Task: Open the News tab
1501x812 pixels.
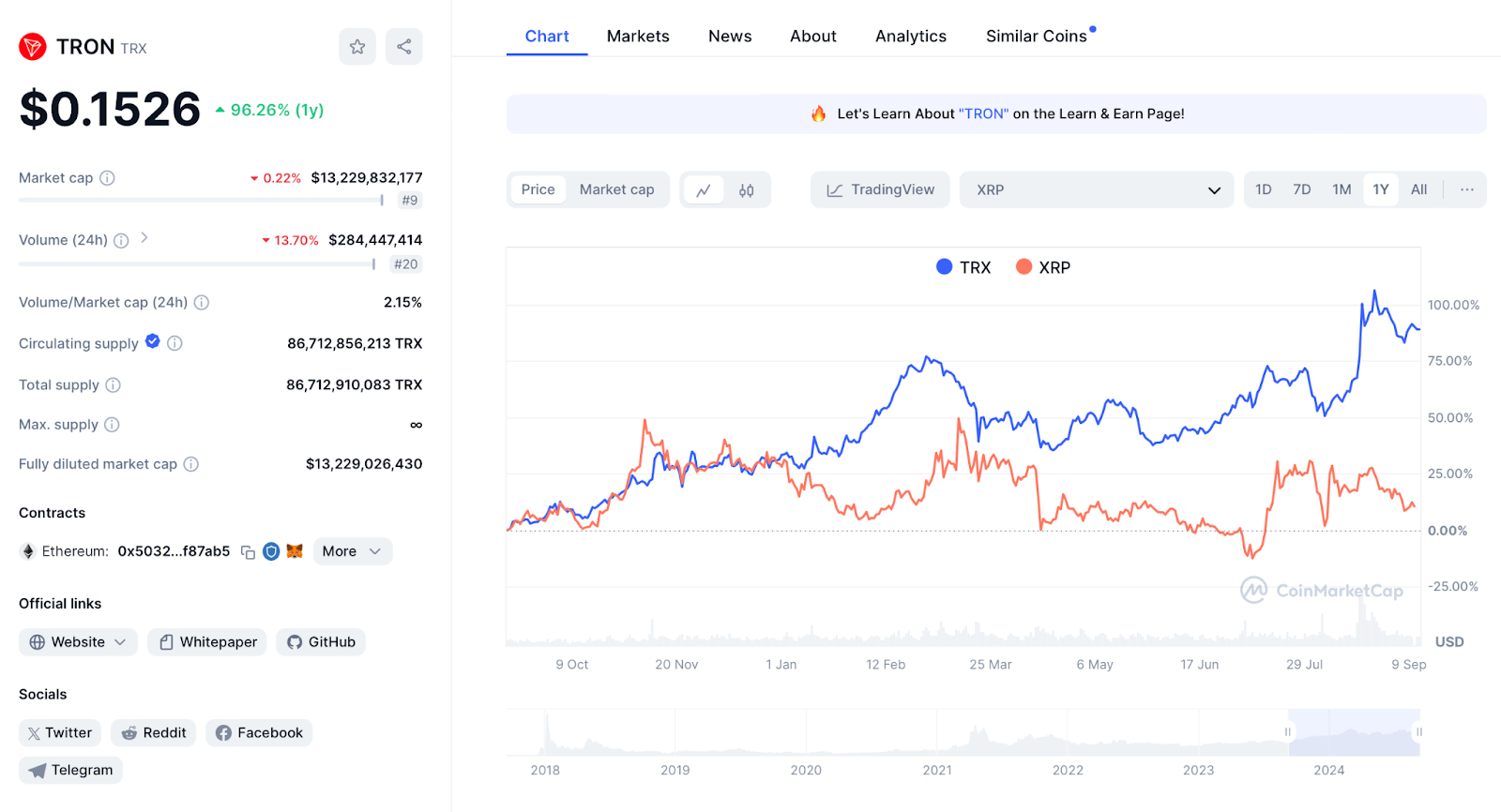Action: (730, 37)
